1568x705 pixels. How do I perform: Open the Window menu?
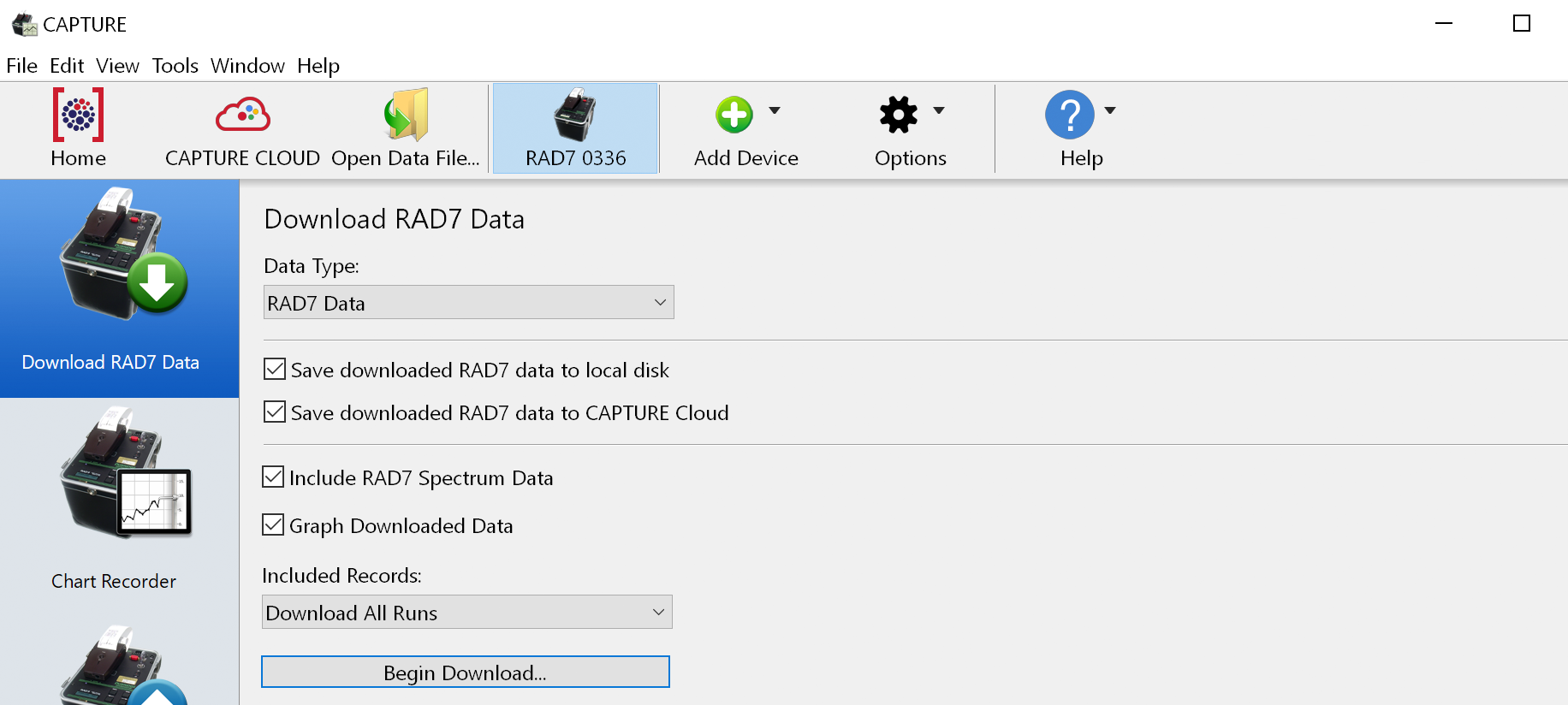coord(247,66)
